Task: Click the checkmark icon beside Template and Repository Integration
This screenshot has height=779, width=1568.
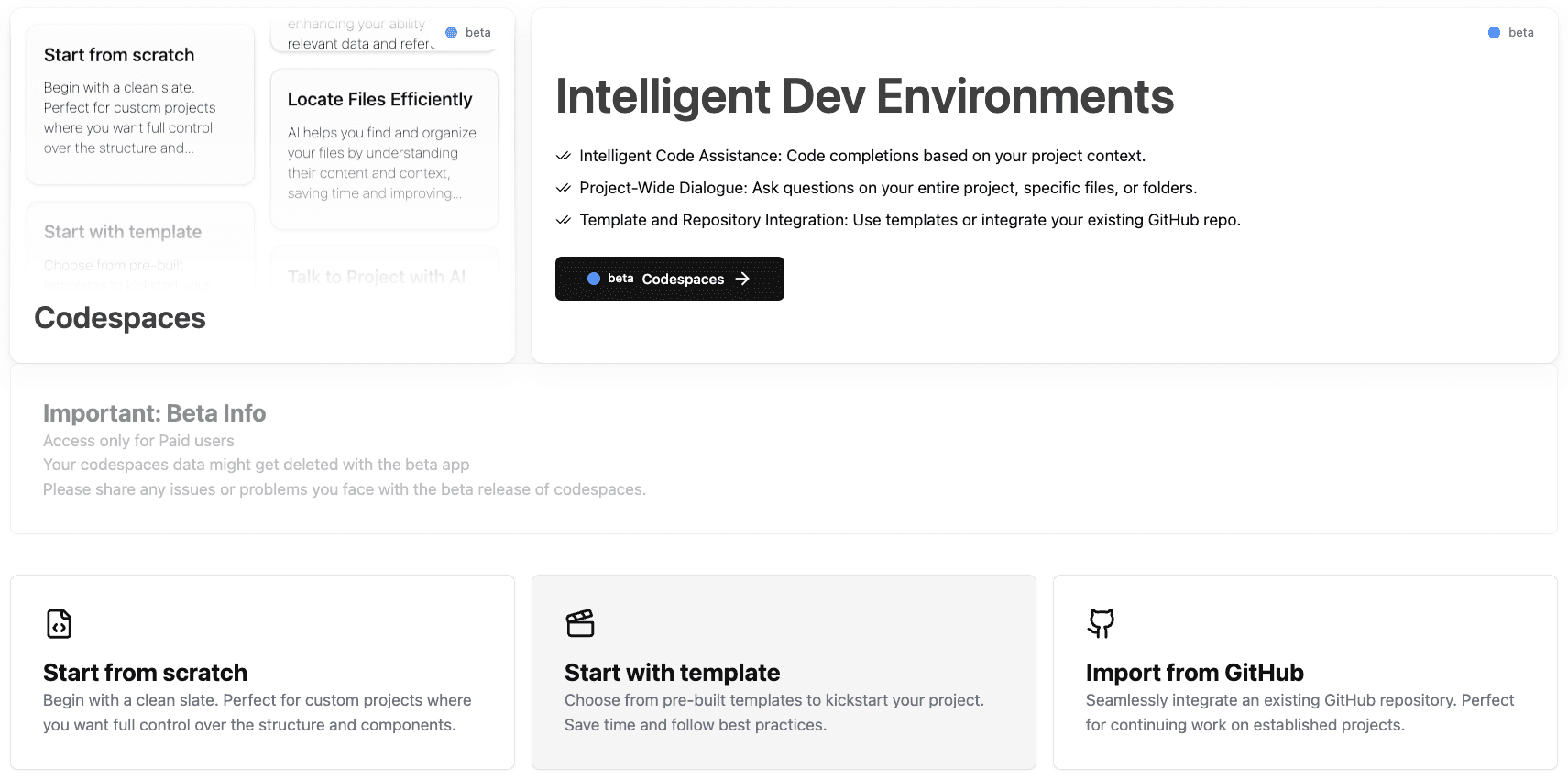Action: click(x=564, y=220)
